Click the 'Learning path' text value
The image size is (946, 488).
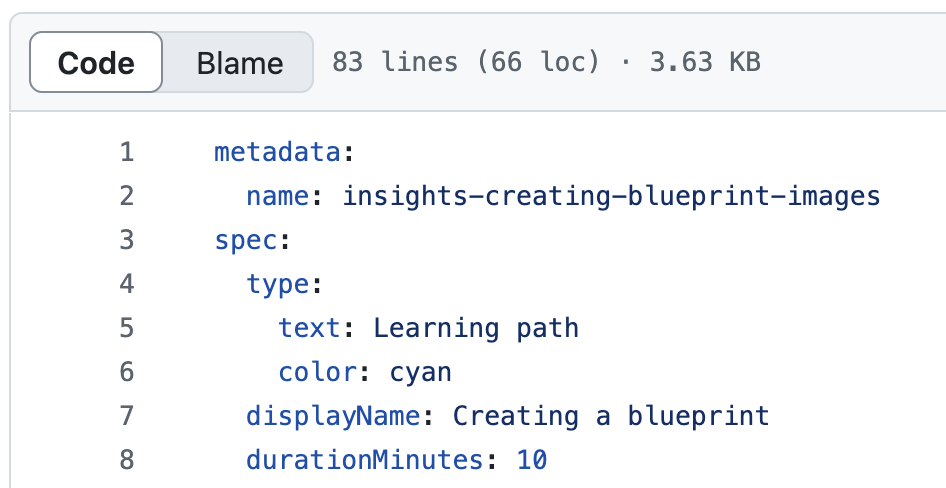click(x=476, y=329)
